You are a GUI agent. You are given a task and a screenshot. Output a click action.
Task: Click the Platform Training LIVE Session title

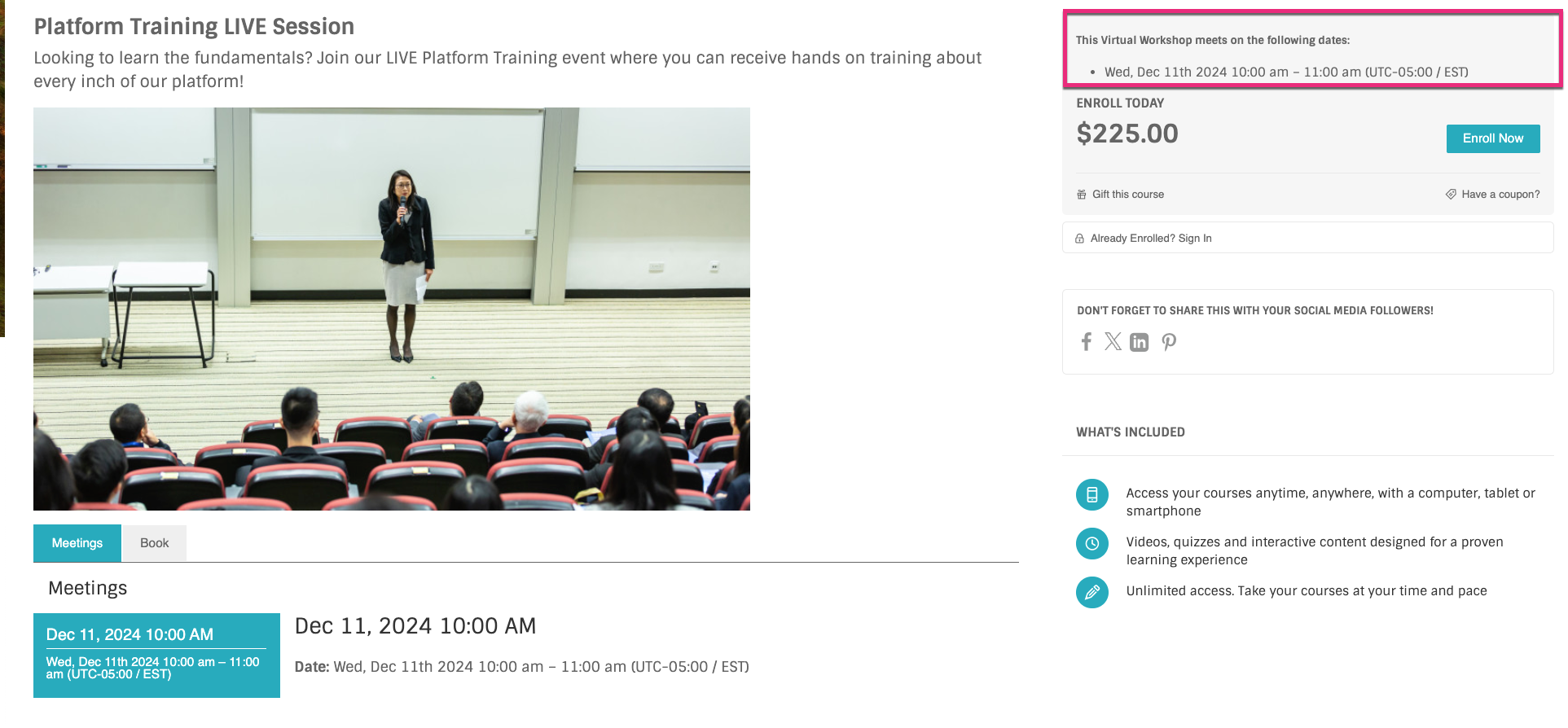(x=194, y=26)
